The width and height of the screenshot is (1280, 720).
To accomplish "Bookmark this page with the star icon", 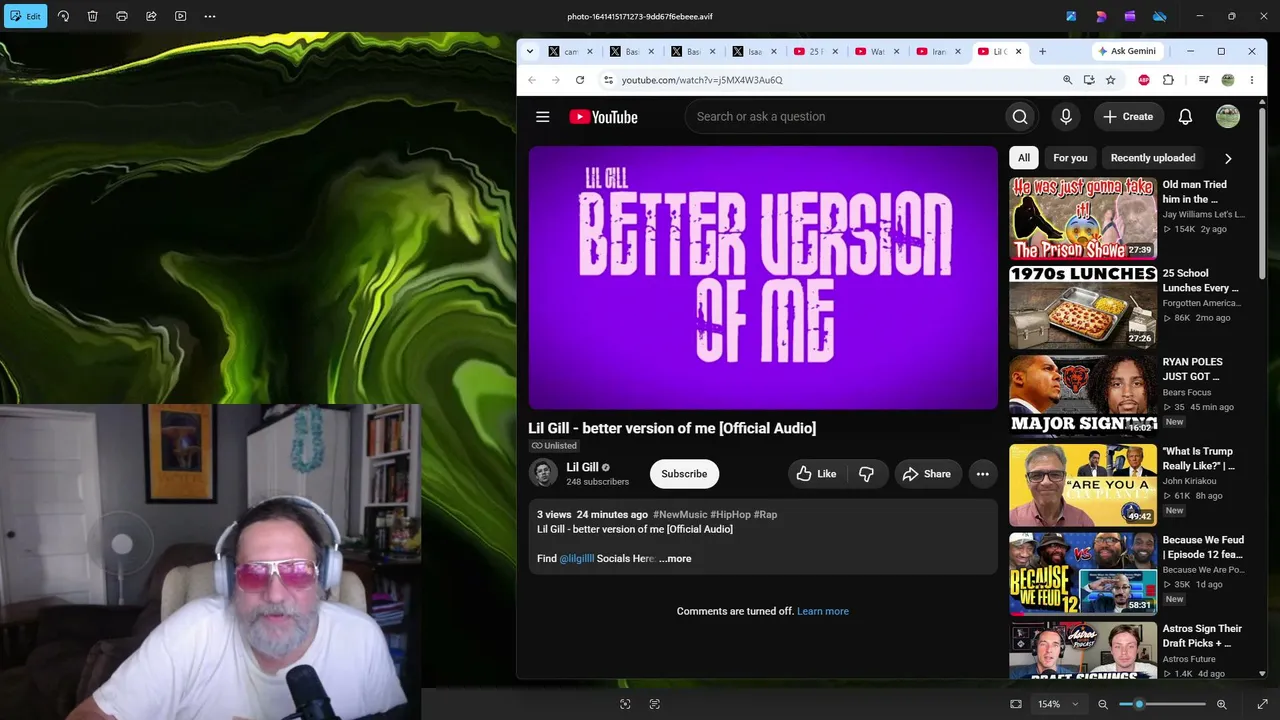I will 1110,80.
